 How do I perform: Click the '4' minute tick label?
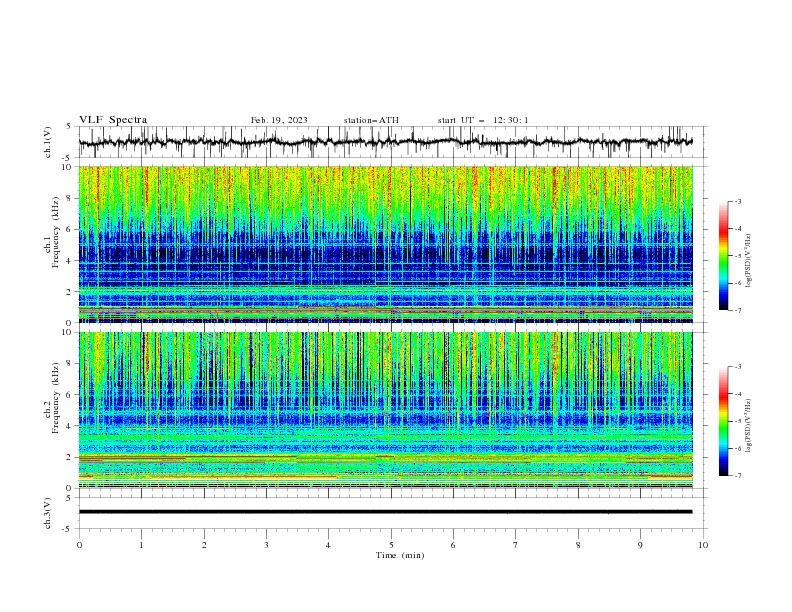(329, 545)
